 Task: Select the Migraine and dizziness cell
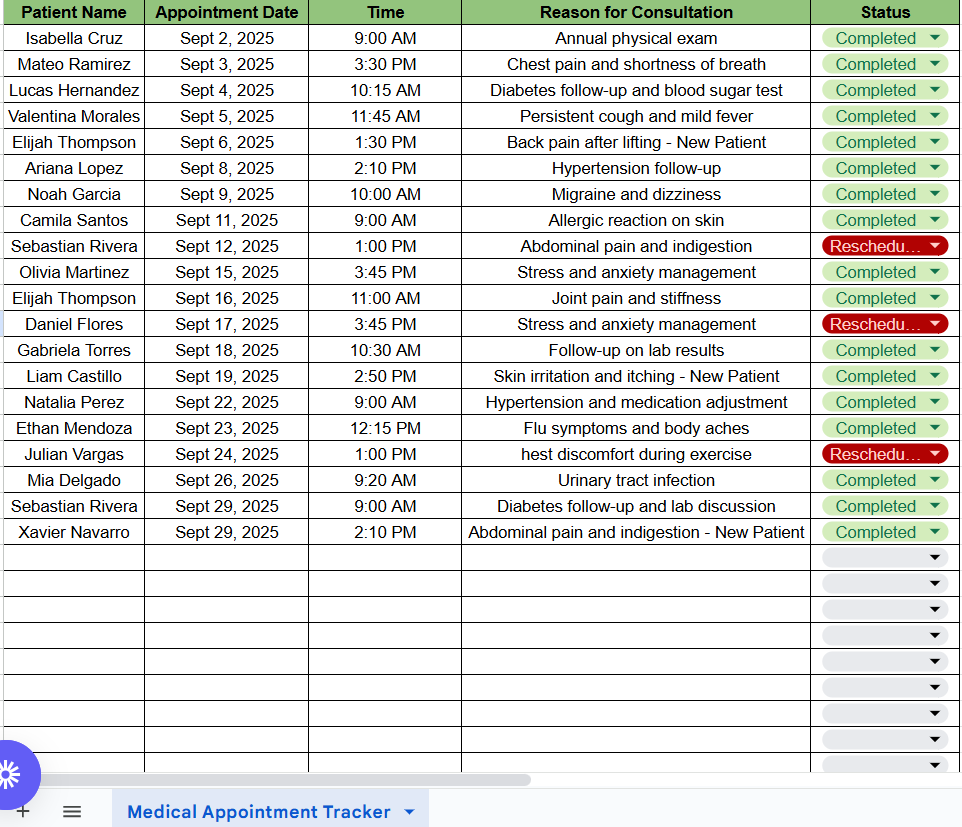click(636, 194)
